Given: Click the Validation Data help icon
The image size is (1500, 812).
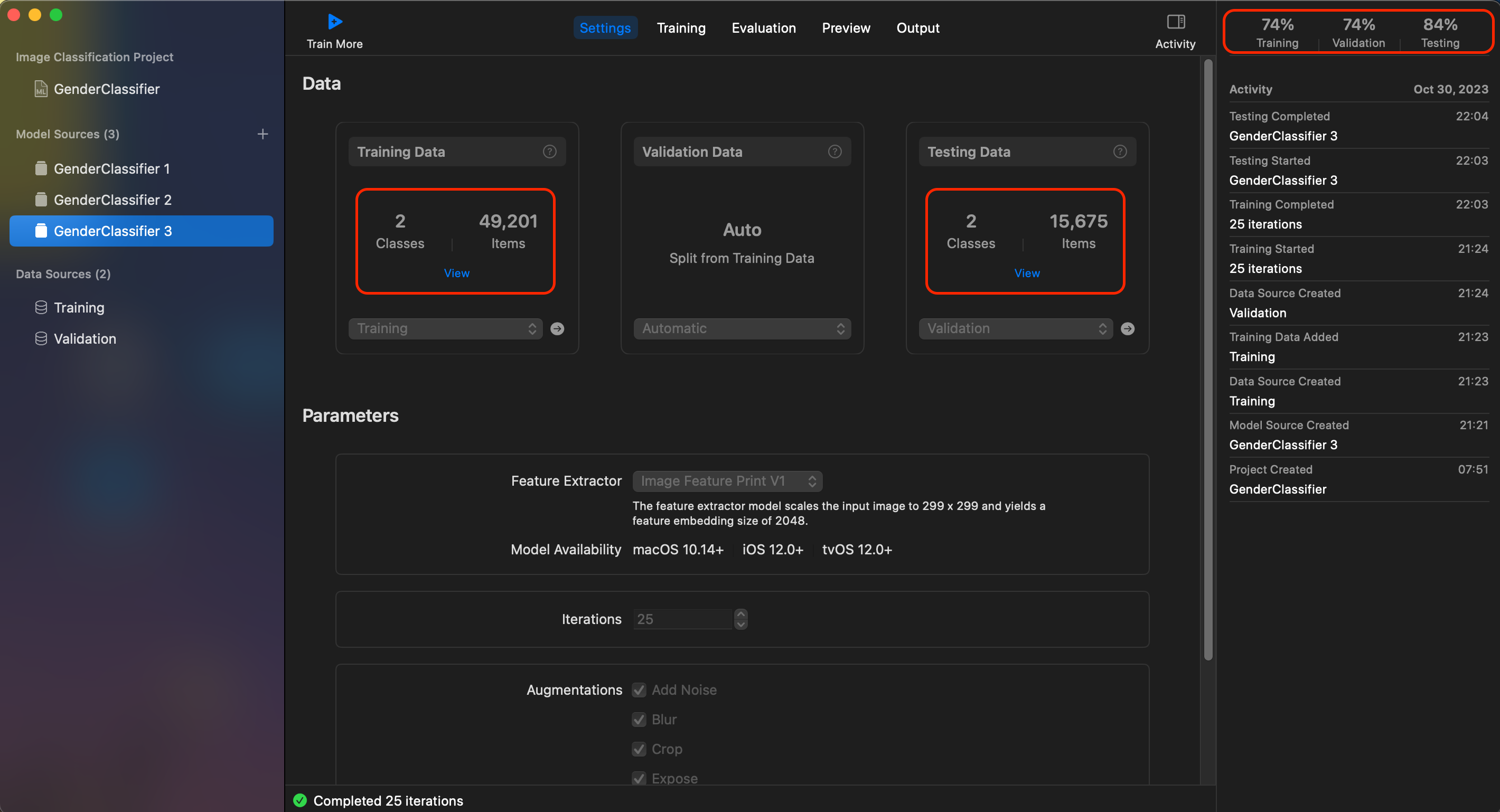Looking at the screenshot, I should (x=835, y=152).
